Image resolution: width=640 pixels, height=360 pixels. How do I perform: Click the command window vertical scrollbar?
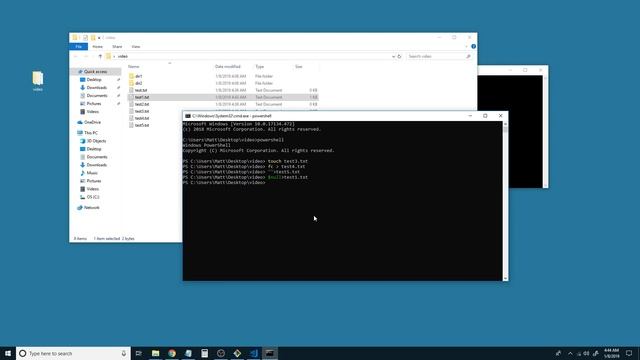coord(505,201)
